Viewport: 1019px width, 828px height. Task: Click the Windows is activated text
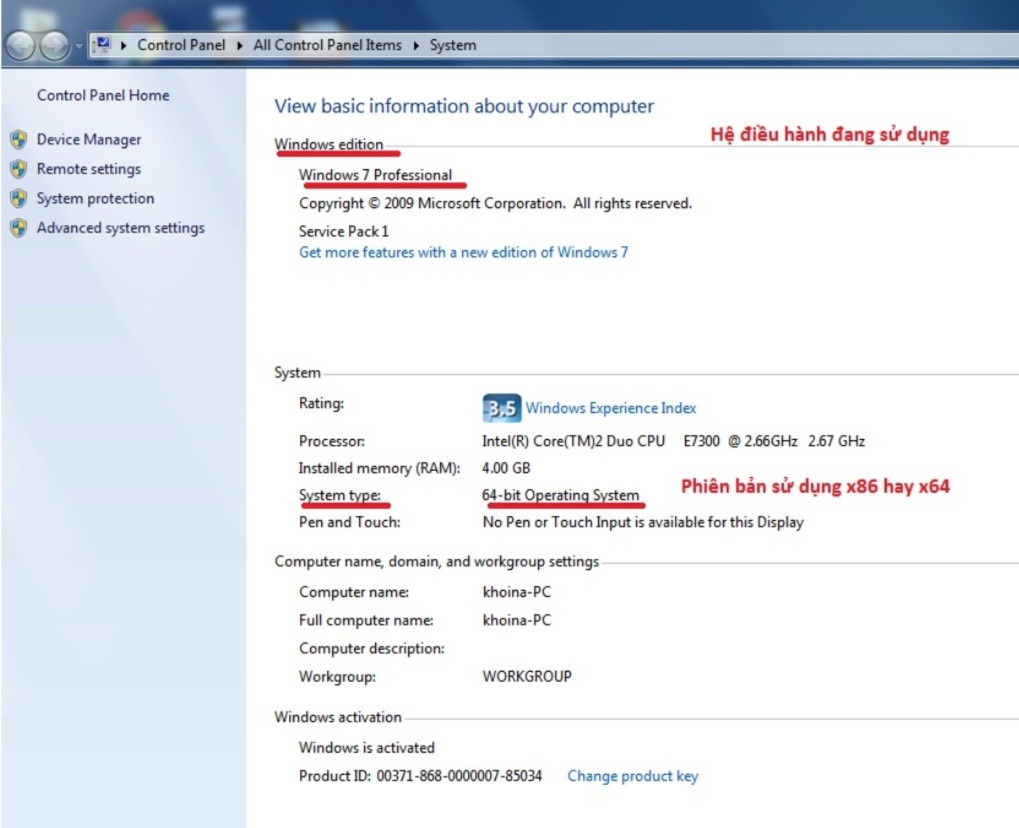click(x=367, y=747)
